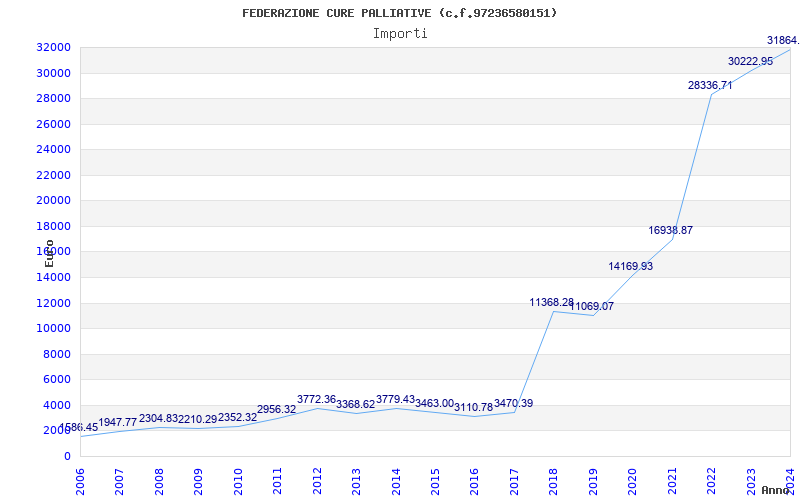Click data label 3772.36
The width and height of the screenshot is (800, 500).
point(317,399)
